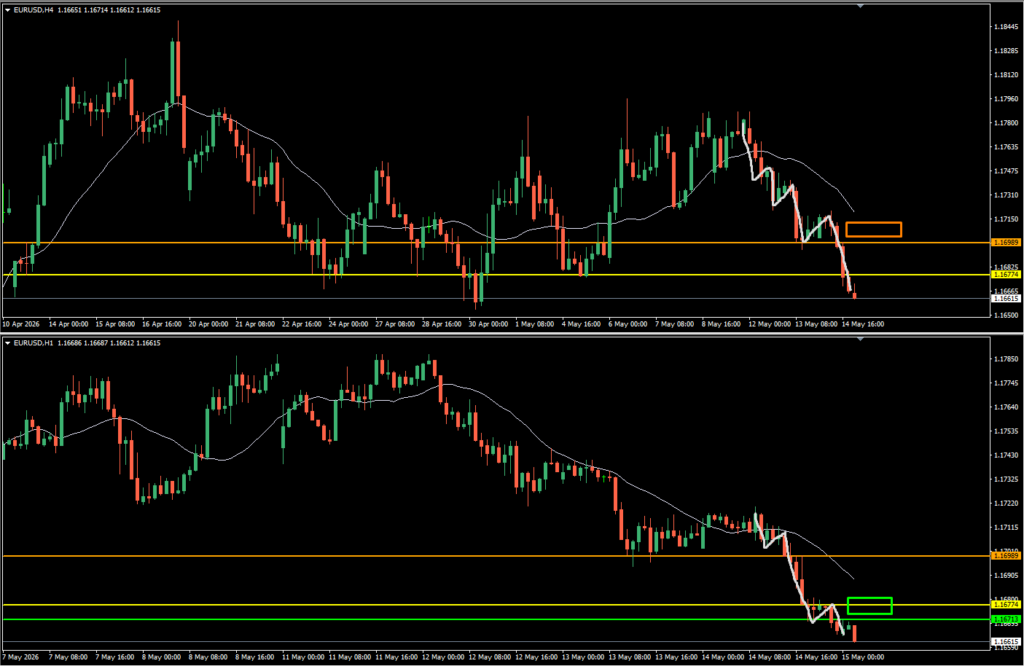The width and height of the screenshot is (1024, 666).
Task: Click the 1.17800 price axis label
Action: point(1006,123)
